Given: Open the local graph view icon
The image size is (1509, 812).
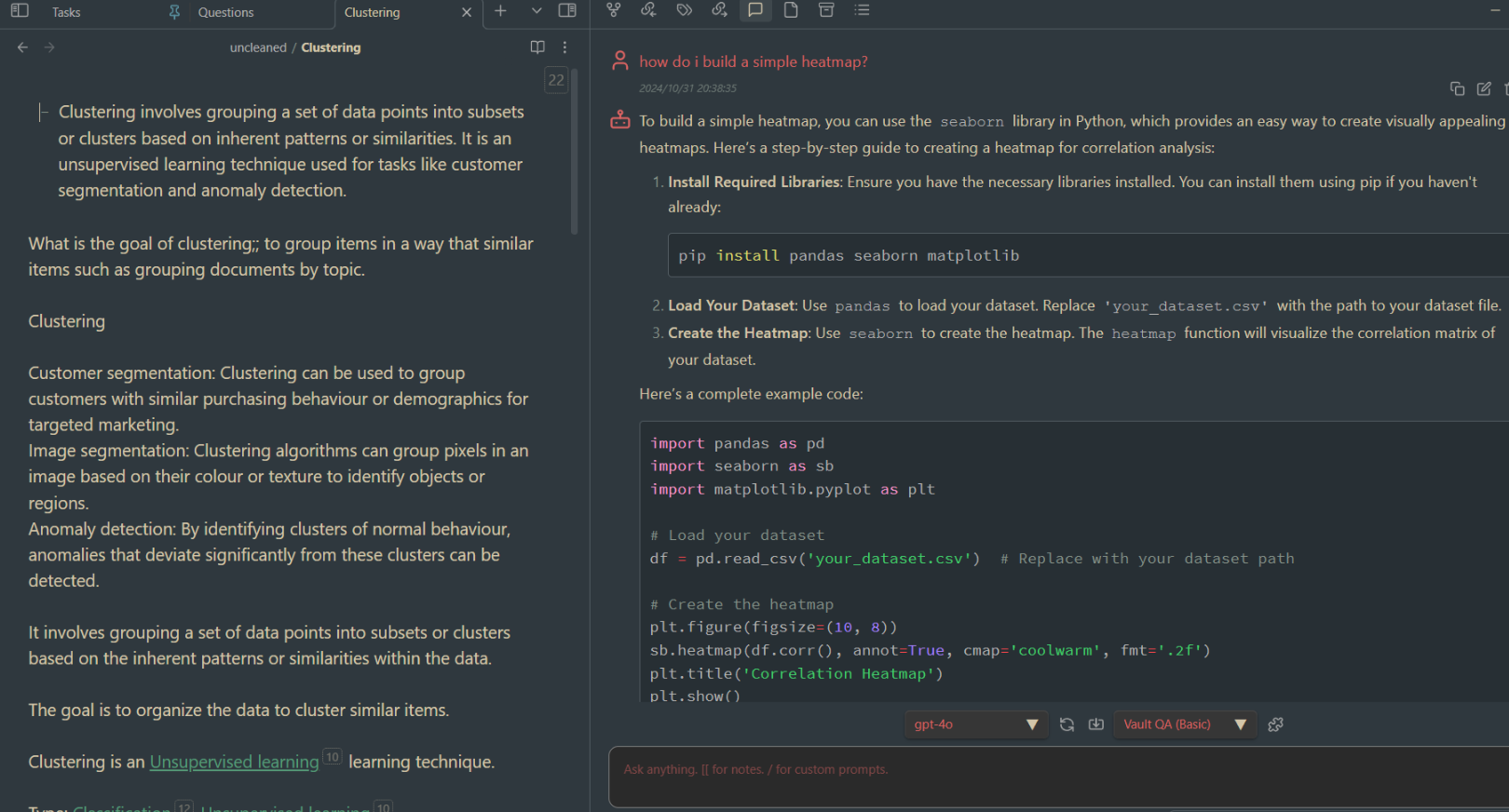Looking at the screenshot, I should (613, 10).
